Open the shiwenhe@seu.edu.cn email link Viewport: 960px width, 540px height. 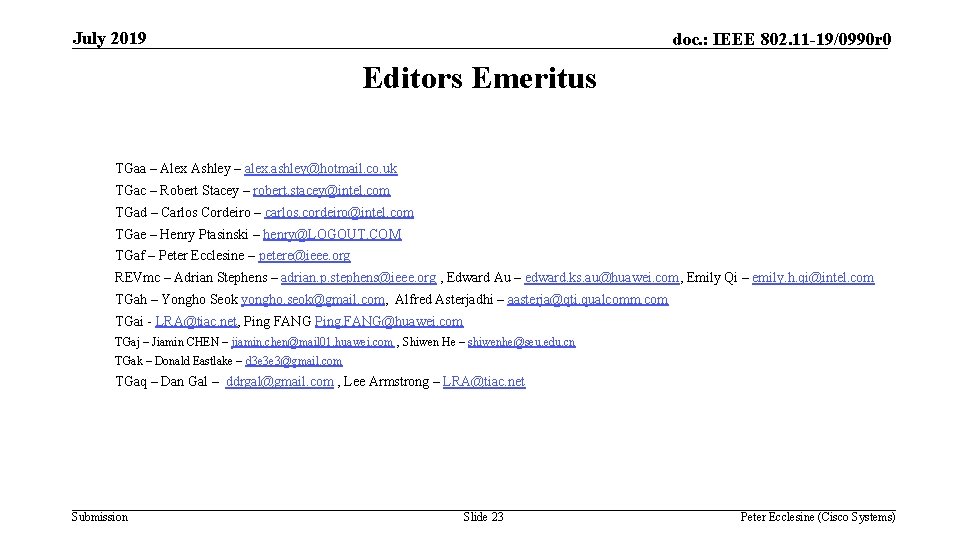[522, 342]
